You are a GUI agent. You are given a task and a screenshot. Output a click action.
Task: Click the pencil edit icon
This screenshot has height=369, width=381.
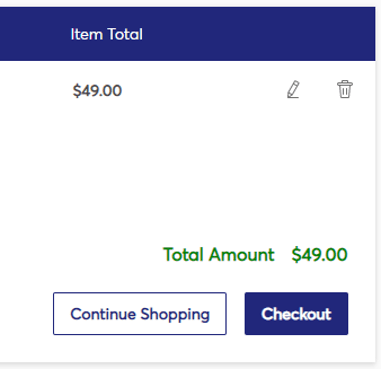click(293, 89)
